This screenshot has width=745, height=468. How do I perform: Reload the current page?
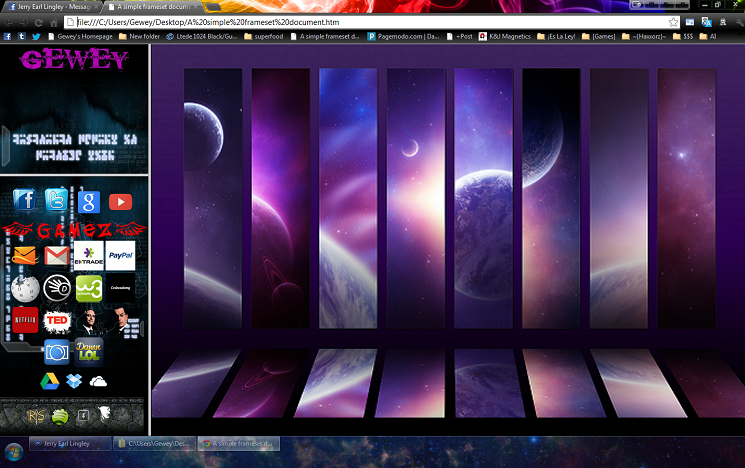click(x=39, y=22)
